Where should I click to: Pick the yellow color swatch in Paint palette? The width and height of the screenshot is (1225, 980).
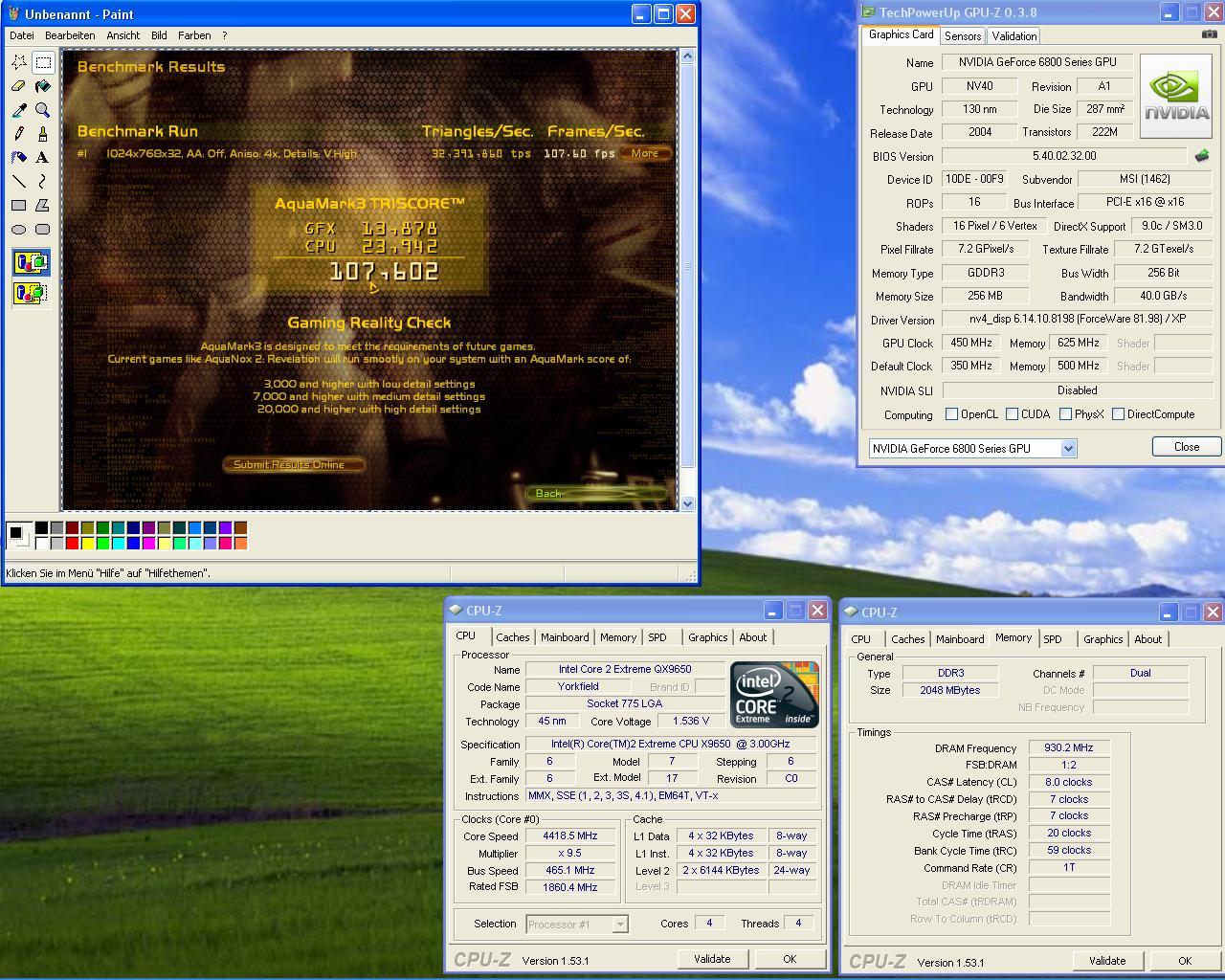(x=88, y=544)
